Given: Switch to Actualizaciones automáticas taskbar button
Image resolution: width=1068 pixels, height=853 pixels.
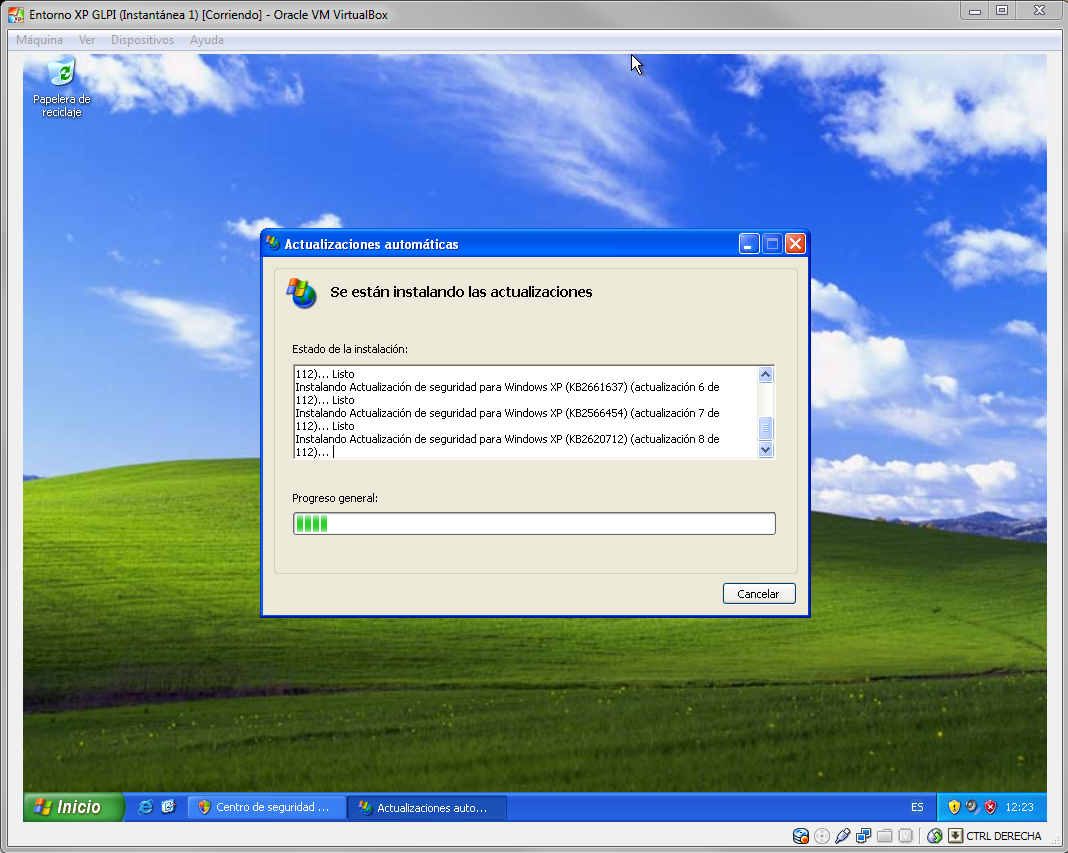Looking at the screenshot, I should click(x=426, y=808).
